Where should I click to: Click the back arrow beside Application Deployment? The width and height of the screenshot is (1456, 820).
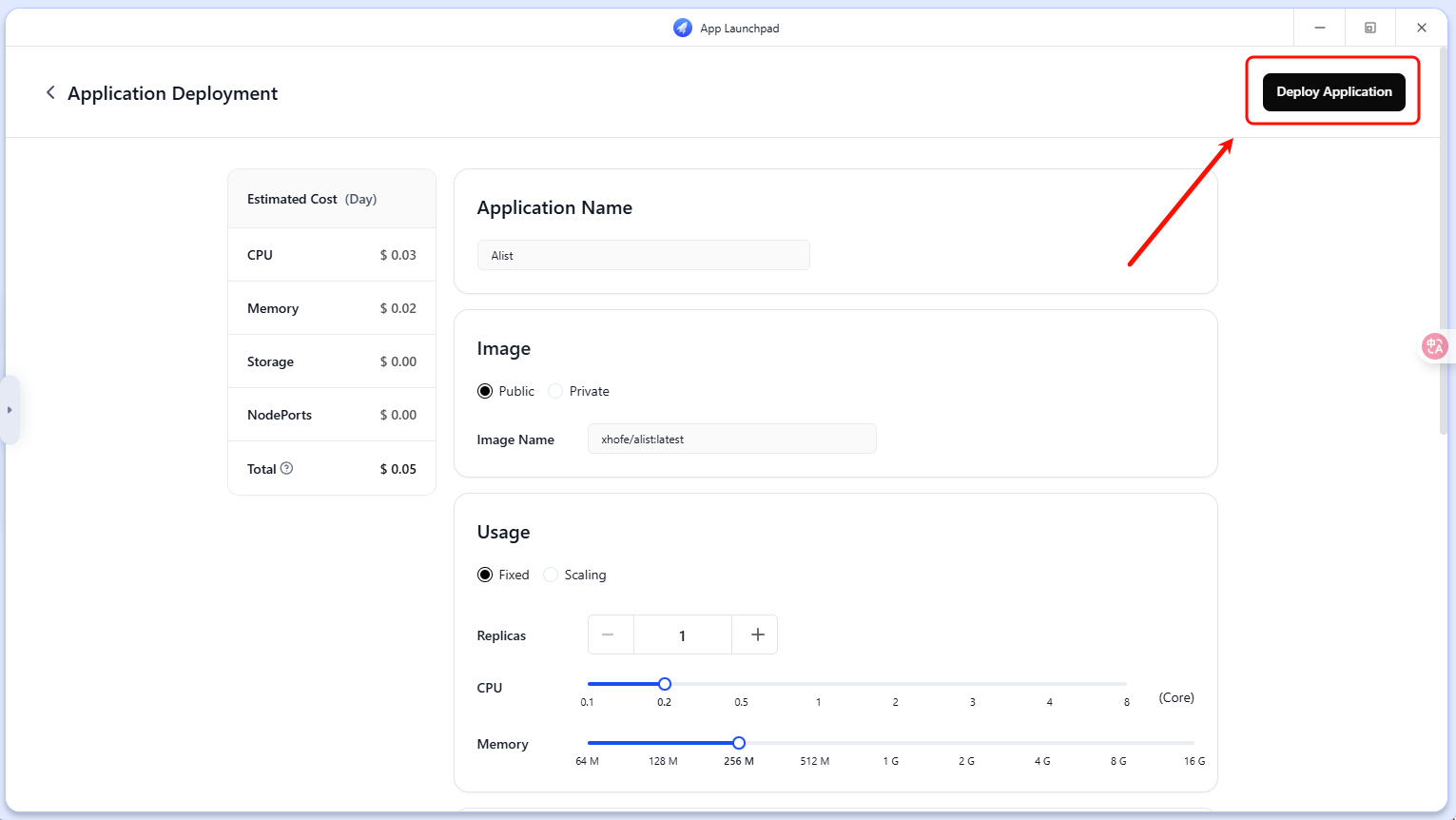click(50, 92)
